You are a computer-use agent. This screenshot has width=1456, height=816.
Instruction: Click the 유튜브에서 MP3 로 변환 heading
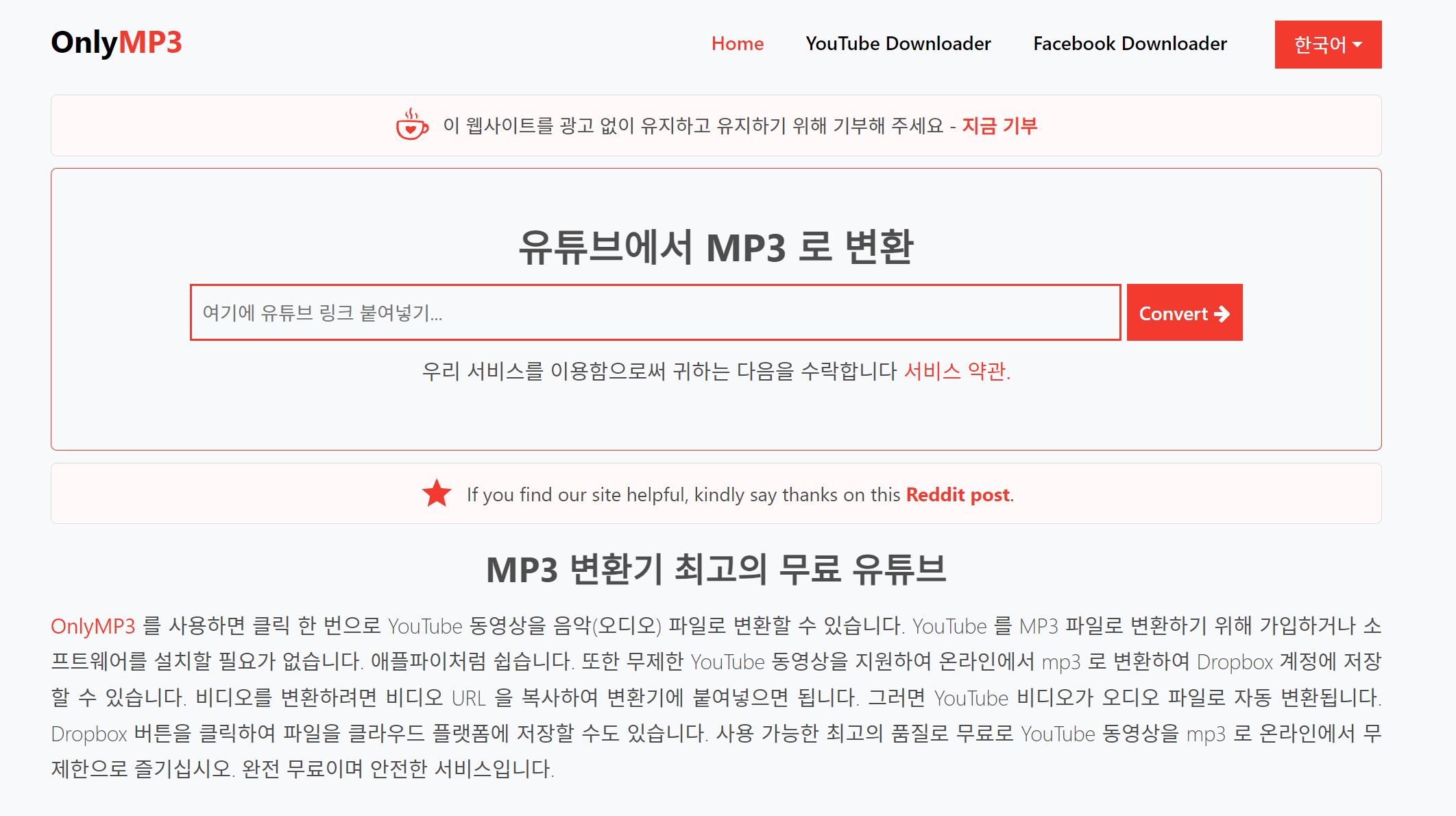tap(716, 247)
